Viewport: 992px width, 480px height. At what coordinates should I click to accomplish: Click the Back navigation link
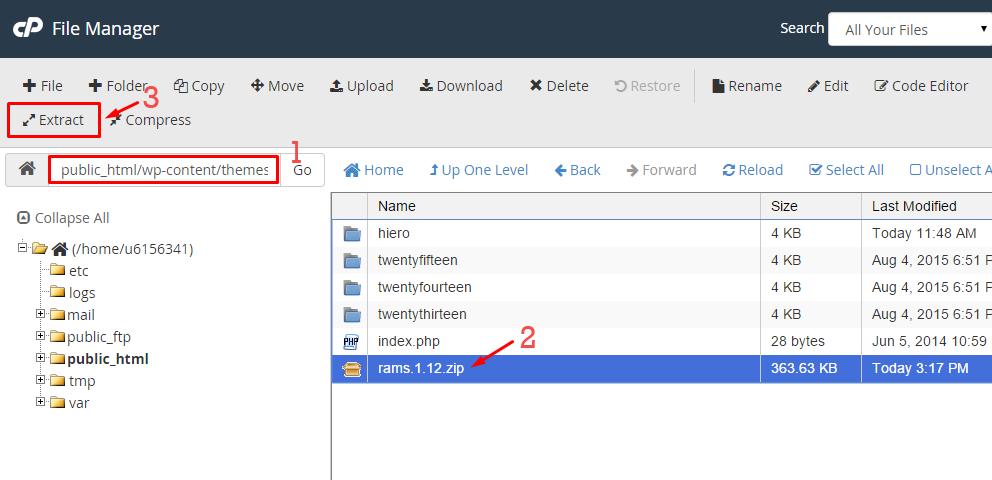pos(578,170)
